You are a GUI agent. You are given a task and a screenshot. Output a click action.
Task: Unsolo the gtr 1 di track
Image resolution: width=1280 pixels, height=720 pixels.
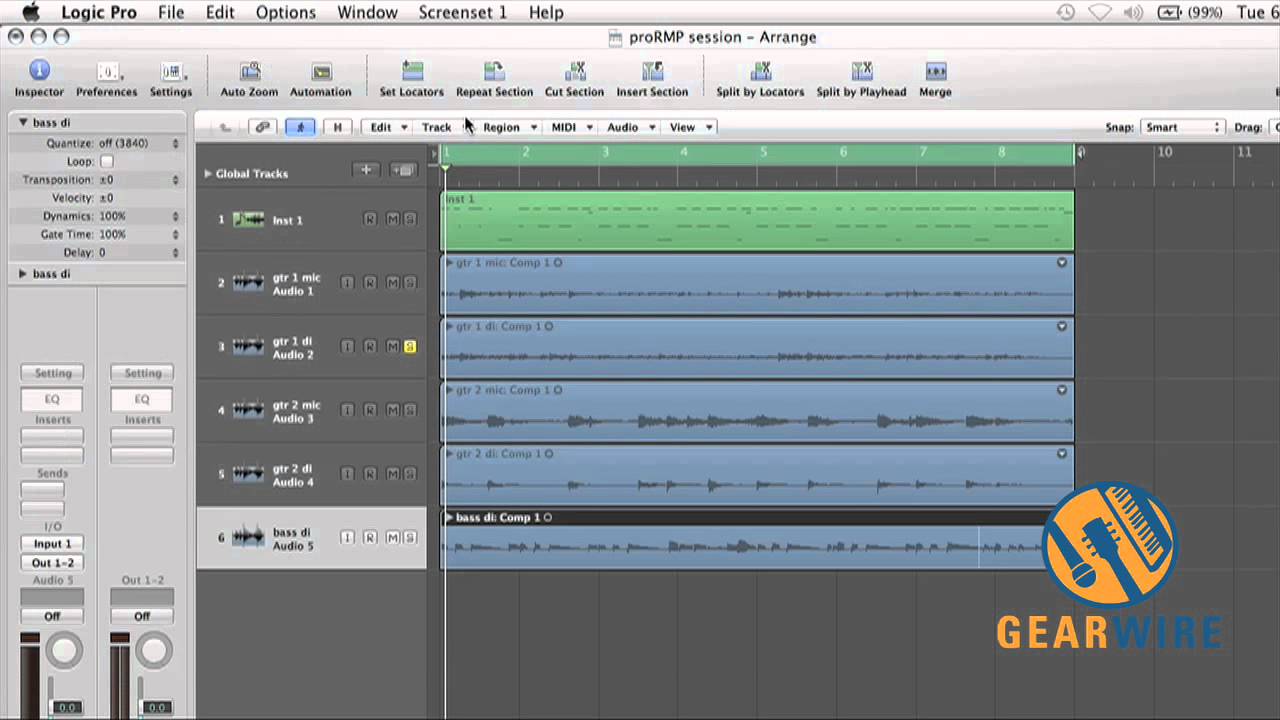pyautogui.click(x=410, y=346)
